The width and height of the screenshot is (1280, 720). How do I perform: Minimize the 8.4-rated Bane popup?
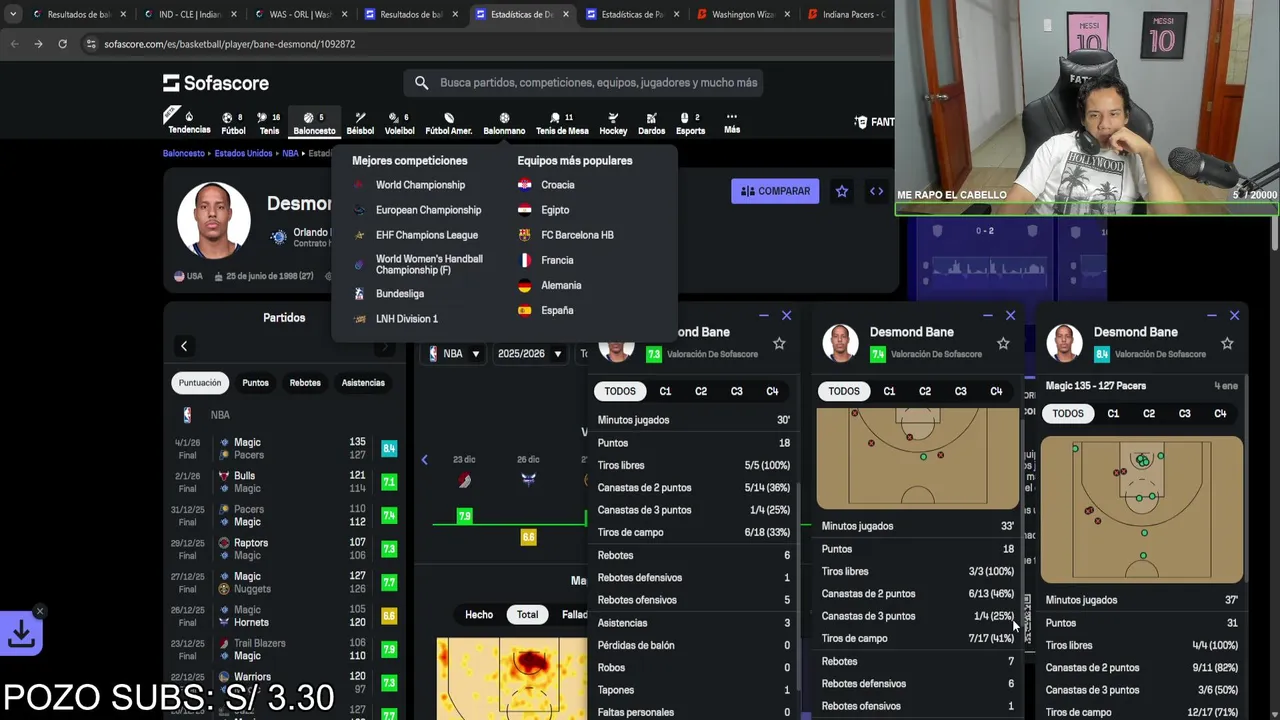coord(1211,315)
